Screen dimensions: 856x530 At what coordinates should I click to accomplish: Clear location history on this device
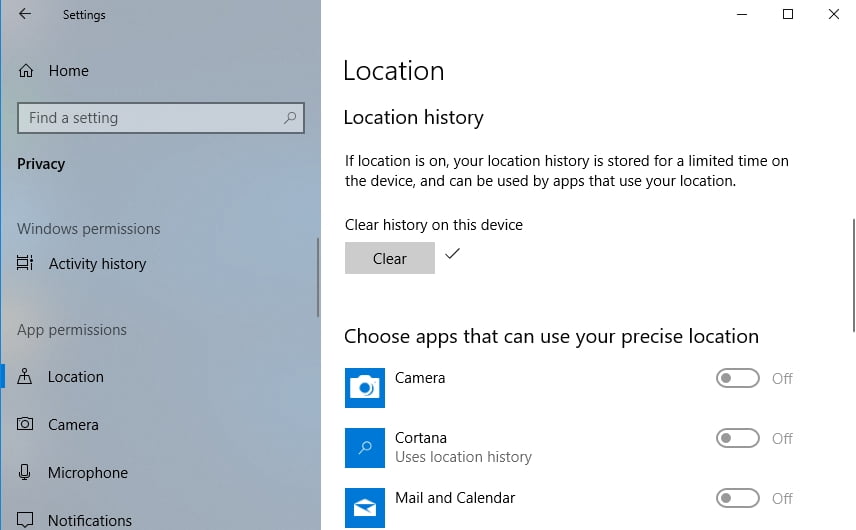tap(390, 258)
